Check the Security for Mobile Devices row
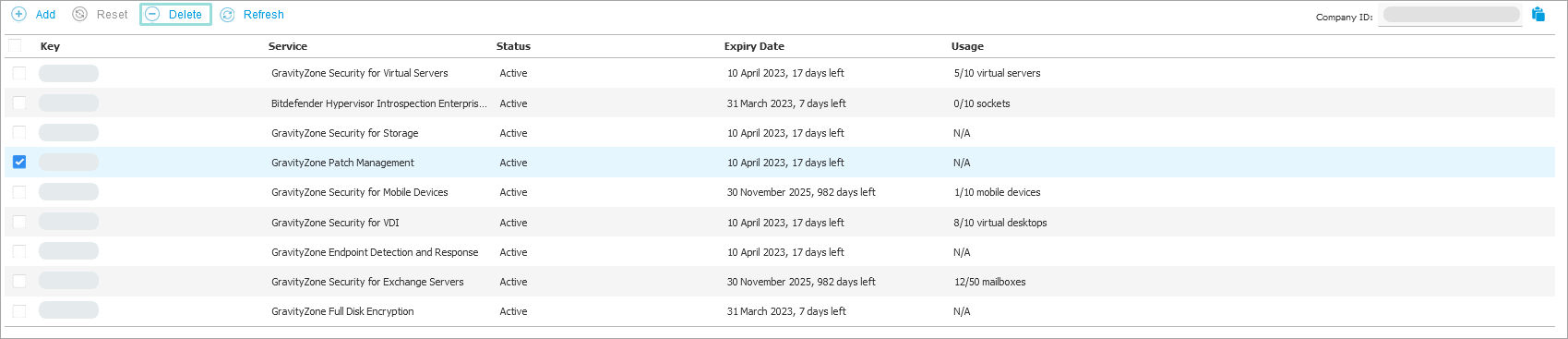The width and height of the screenshot is (1568, 339). 19,192
